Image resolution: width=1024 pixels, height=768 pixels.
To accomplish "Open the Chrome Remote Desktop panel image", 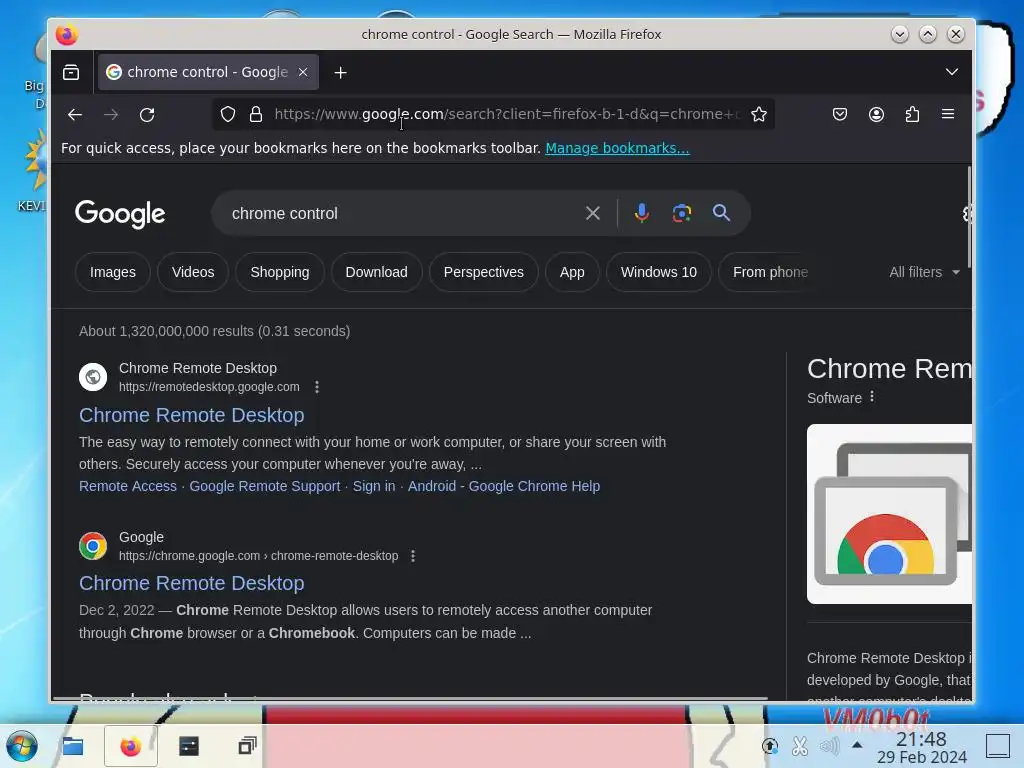I will (889, 514).
